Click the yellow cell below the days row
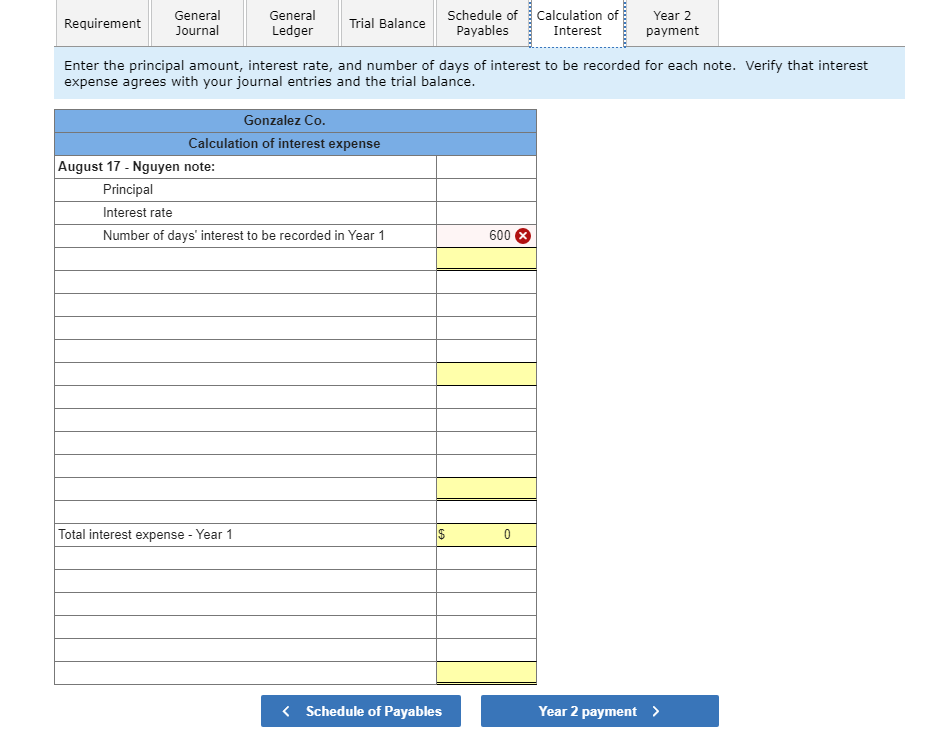 tap(485, 258)
